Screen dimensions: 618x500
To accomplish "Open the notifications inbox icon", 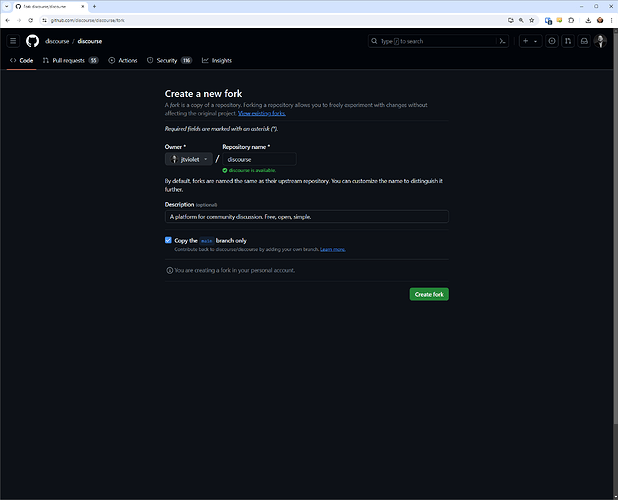I will click(584, 41).
